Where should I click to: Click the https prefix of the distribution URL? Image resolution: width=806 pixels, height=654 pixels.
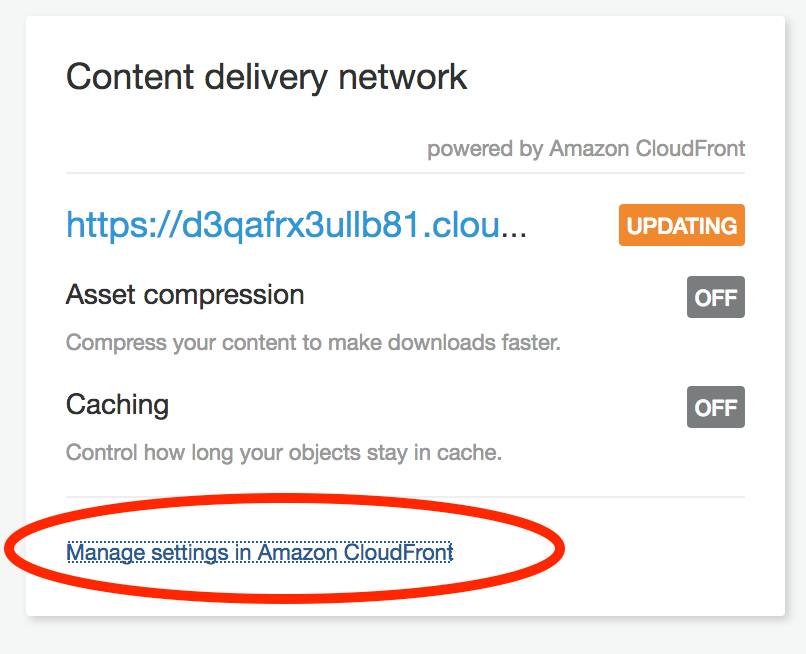pos(98,225)
